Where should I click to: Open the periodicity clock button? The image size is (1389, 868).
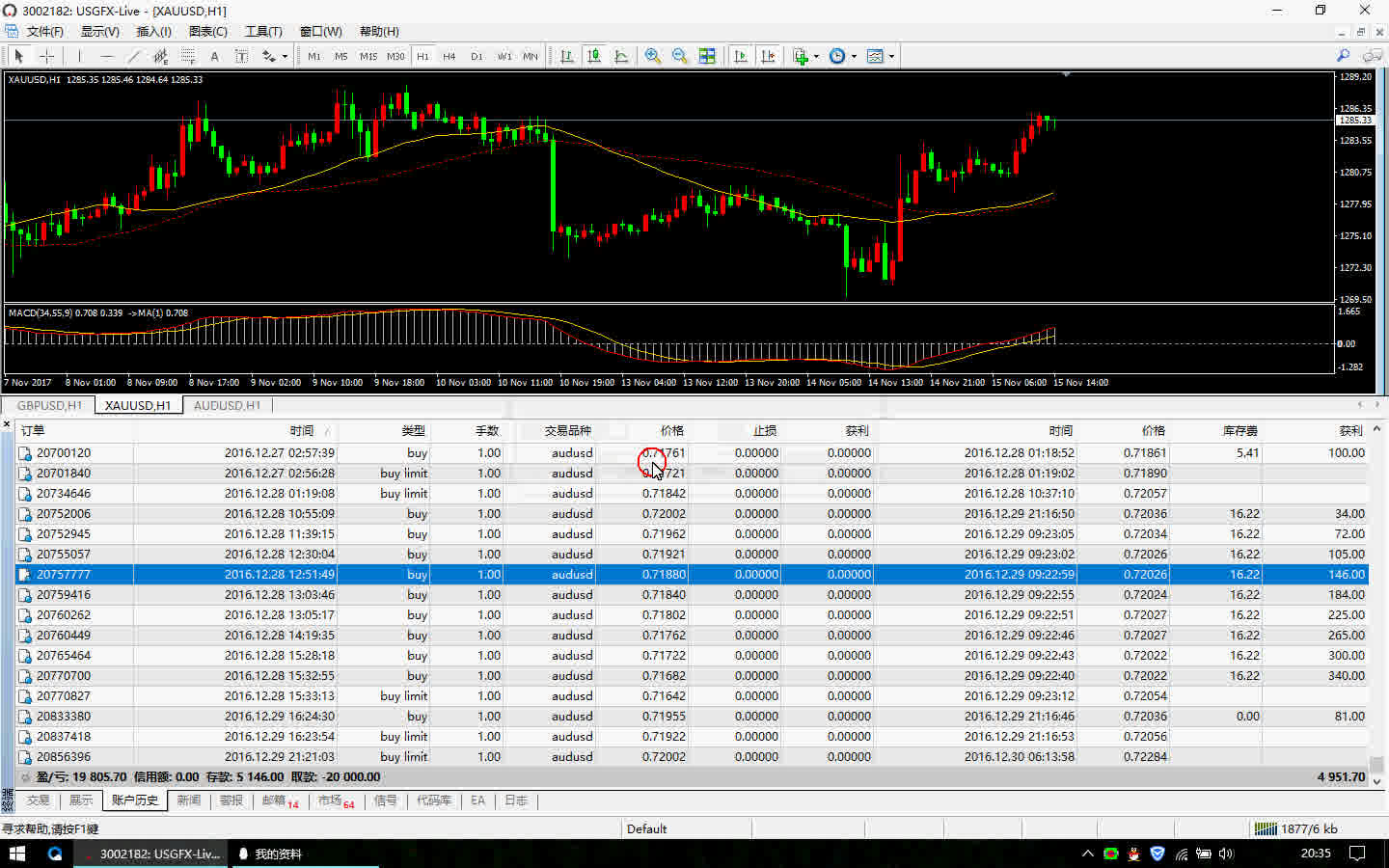tap(837, 56)
